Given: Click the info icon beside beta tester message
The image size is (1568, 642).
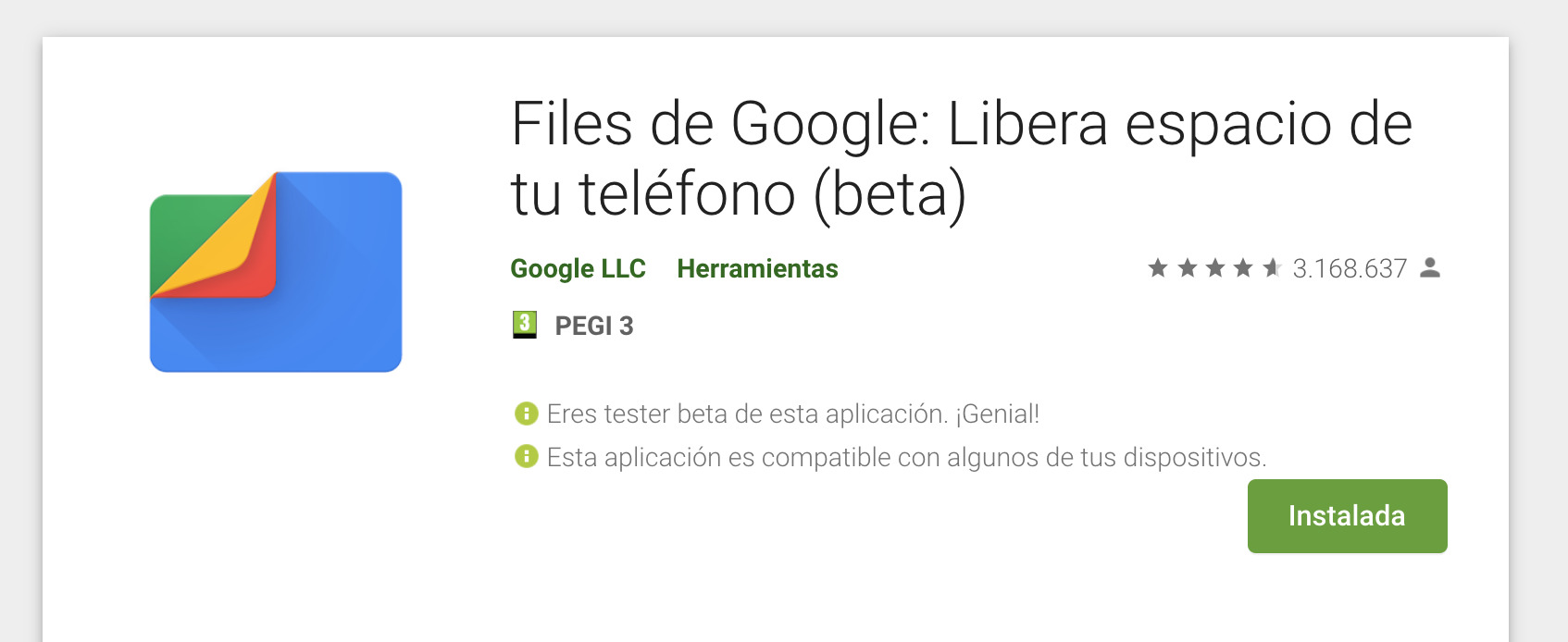Looking at the screenshot, I should [x=527, y=414].
